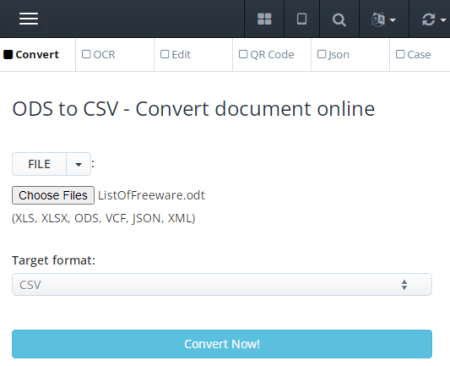Click the grid apps icon
Screen dimensions: 450x366
click(x=264, y=19)
